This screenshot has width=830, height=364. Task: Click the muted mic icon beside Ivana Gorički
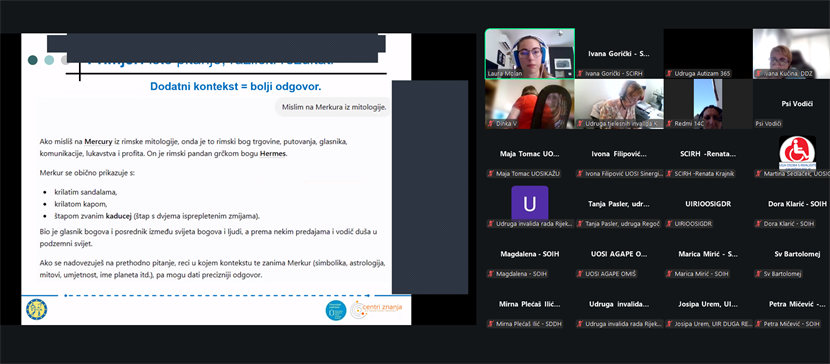581,74
